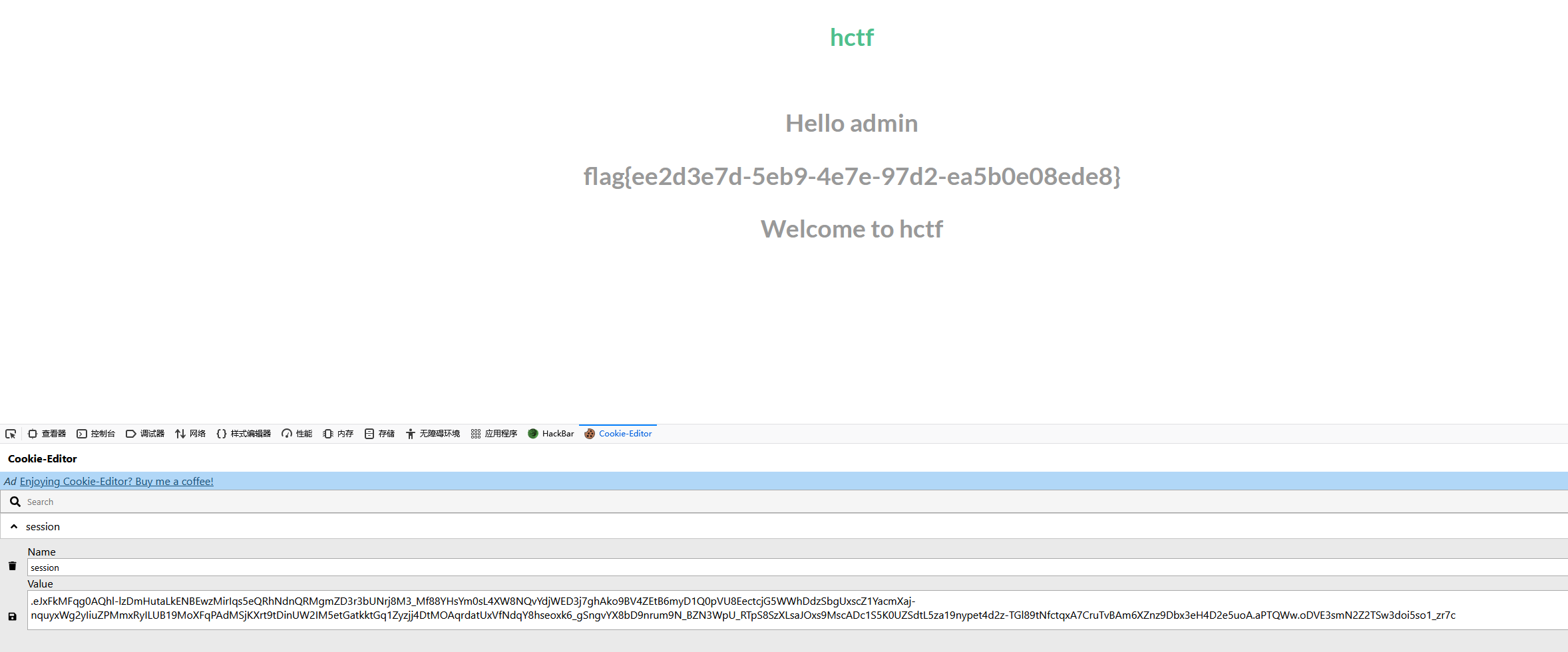Save the session cookie with floppy icon
Viewport: 1568px width, 652px height.
pos(12,617)
